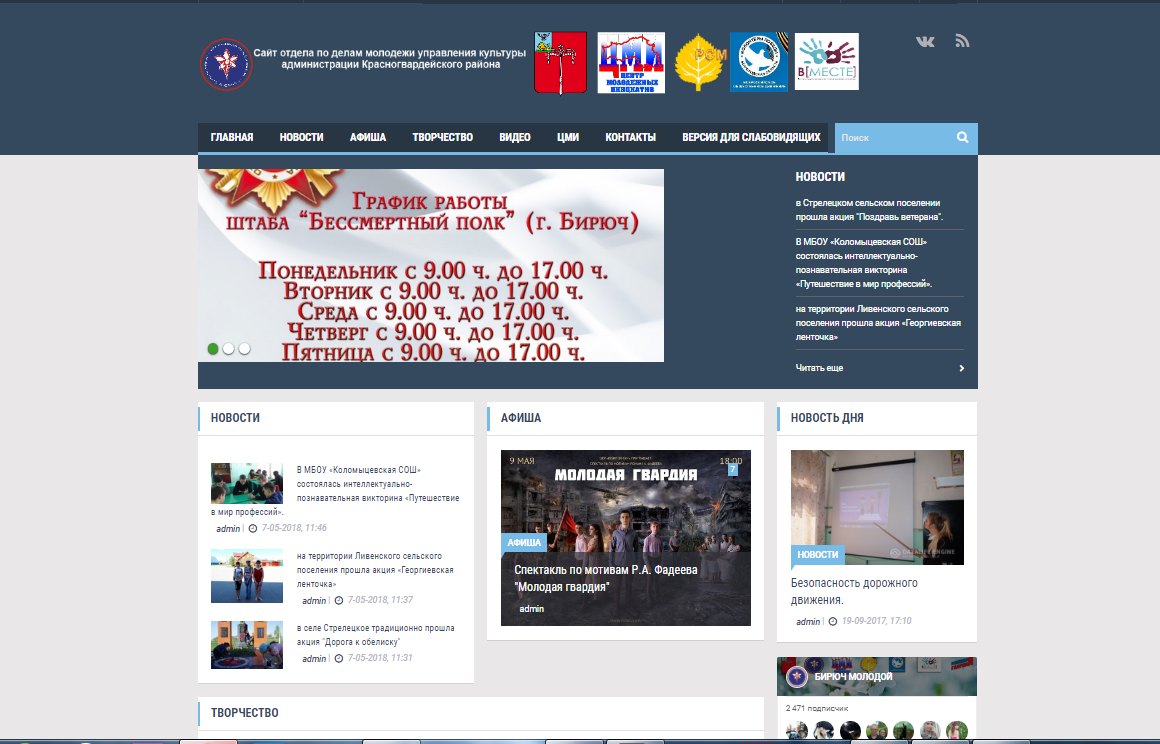Open the Дорога к обелиску news thumbnail
The height and width of the screenshot is (744, 1160).
246,644
